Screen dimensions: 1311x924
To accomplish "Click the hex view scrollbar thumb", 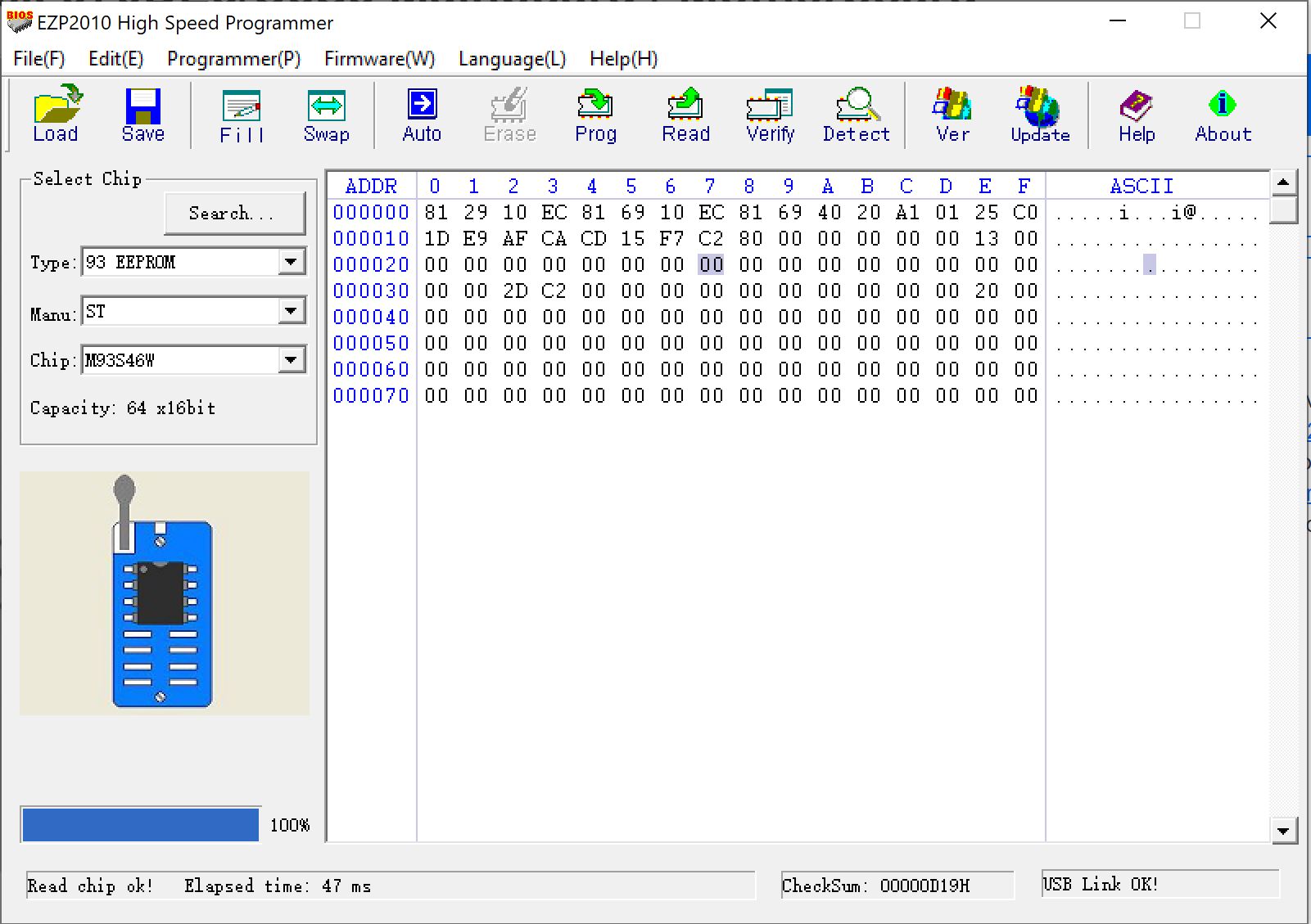I will click(x=1283, y=209).
